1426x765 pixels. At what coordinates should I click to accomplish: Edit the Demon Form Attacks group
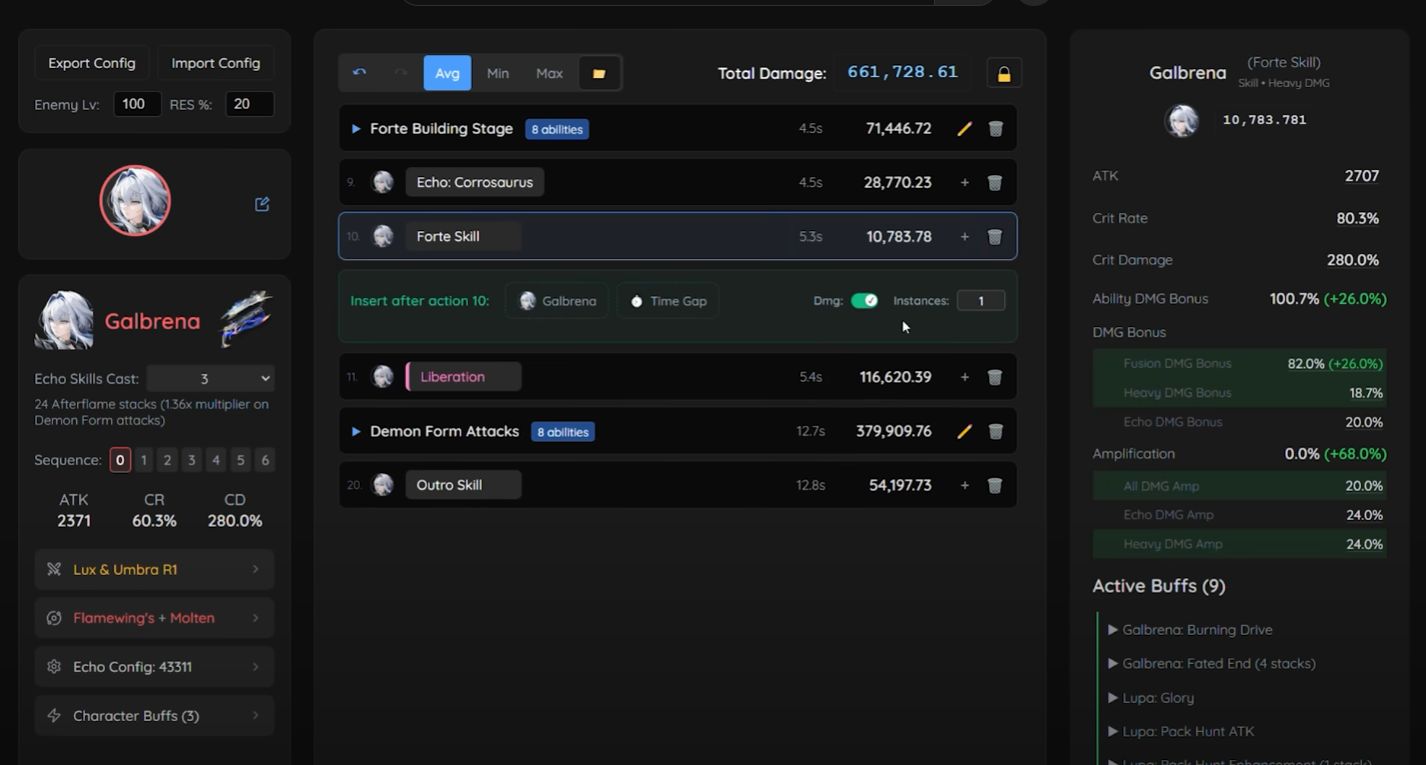pyautogui.click(x=964, y=432)
